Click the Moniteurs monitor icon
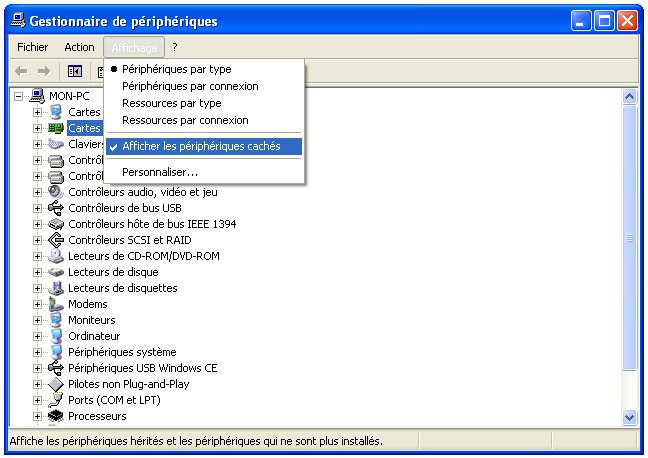The width and height of the screenshot is (648, 458). tap(56, 320)
